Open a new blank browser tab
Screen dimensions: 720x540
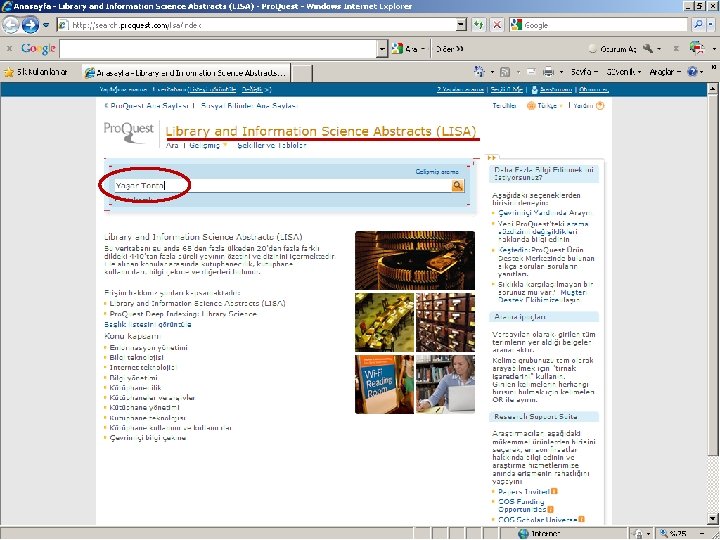point(302,73)
